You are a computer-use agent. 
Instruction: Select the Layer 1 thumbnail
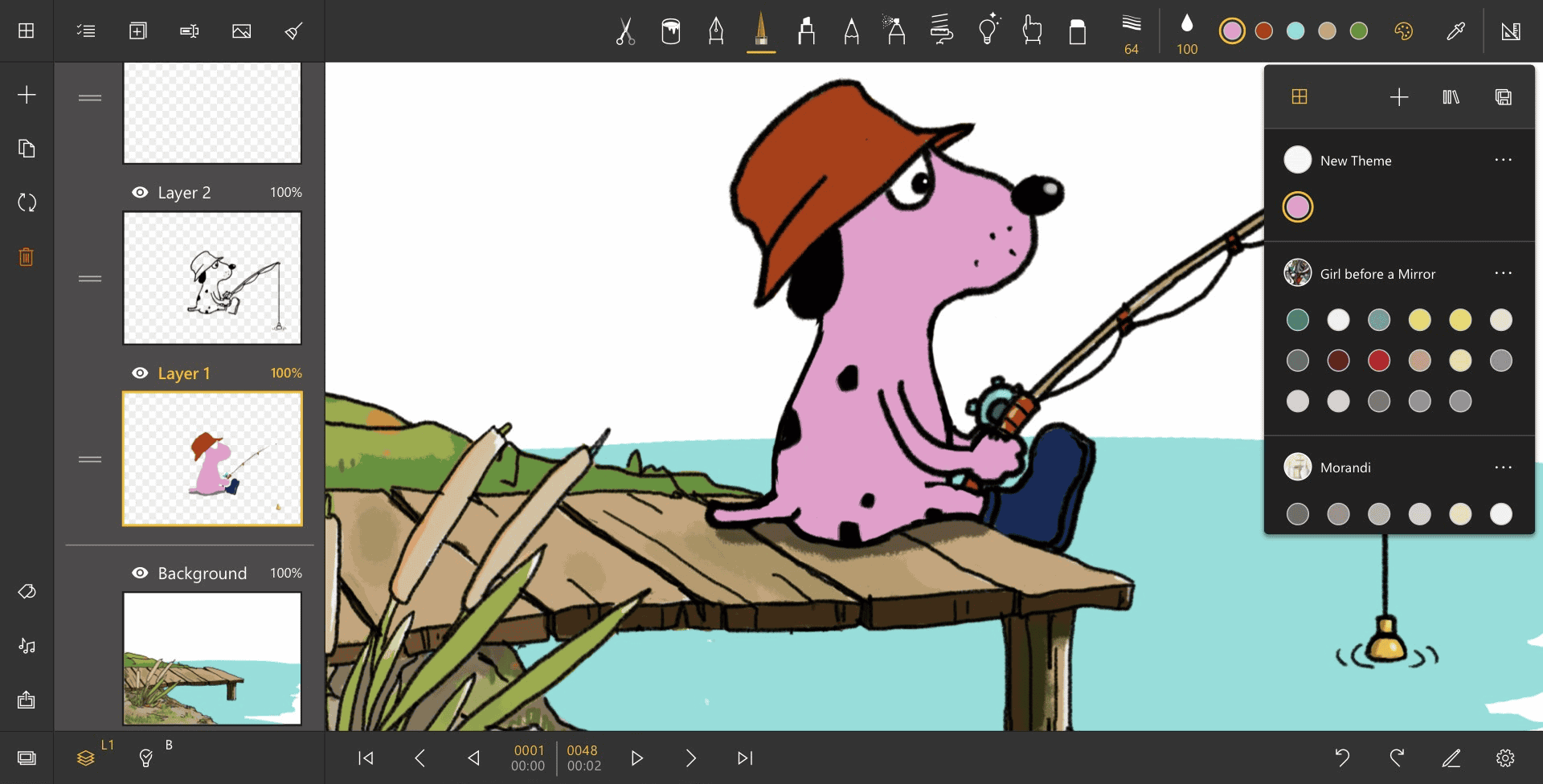pos(212,459)
